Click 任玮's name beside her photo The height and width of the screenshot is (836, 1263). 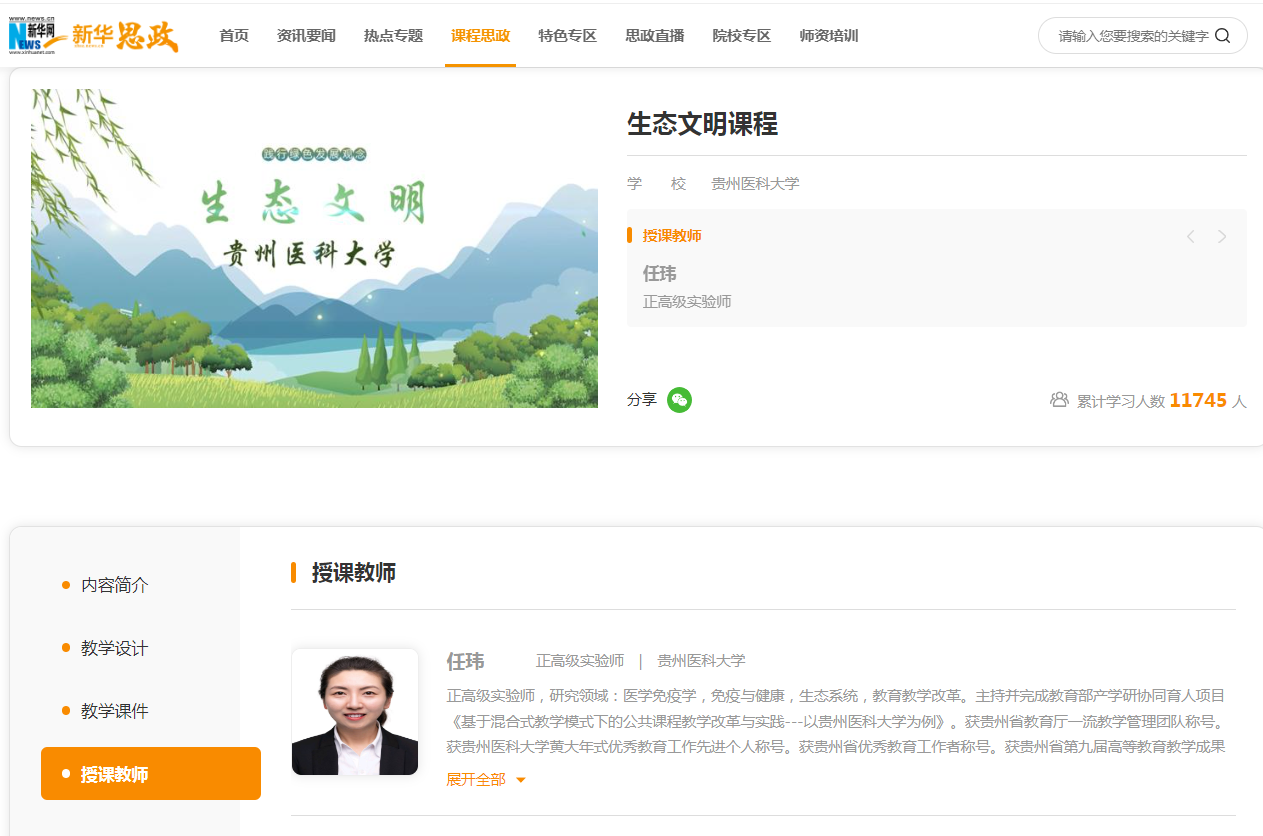click(x=465, y=661)
